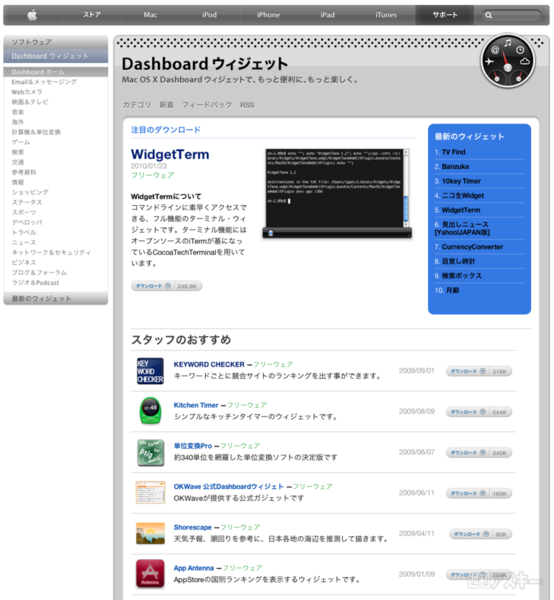
Task: Open the 単位変換Pro widget icon
Action: 150,452
